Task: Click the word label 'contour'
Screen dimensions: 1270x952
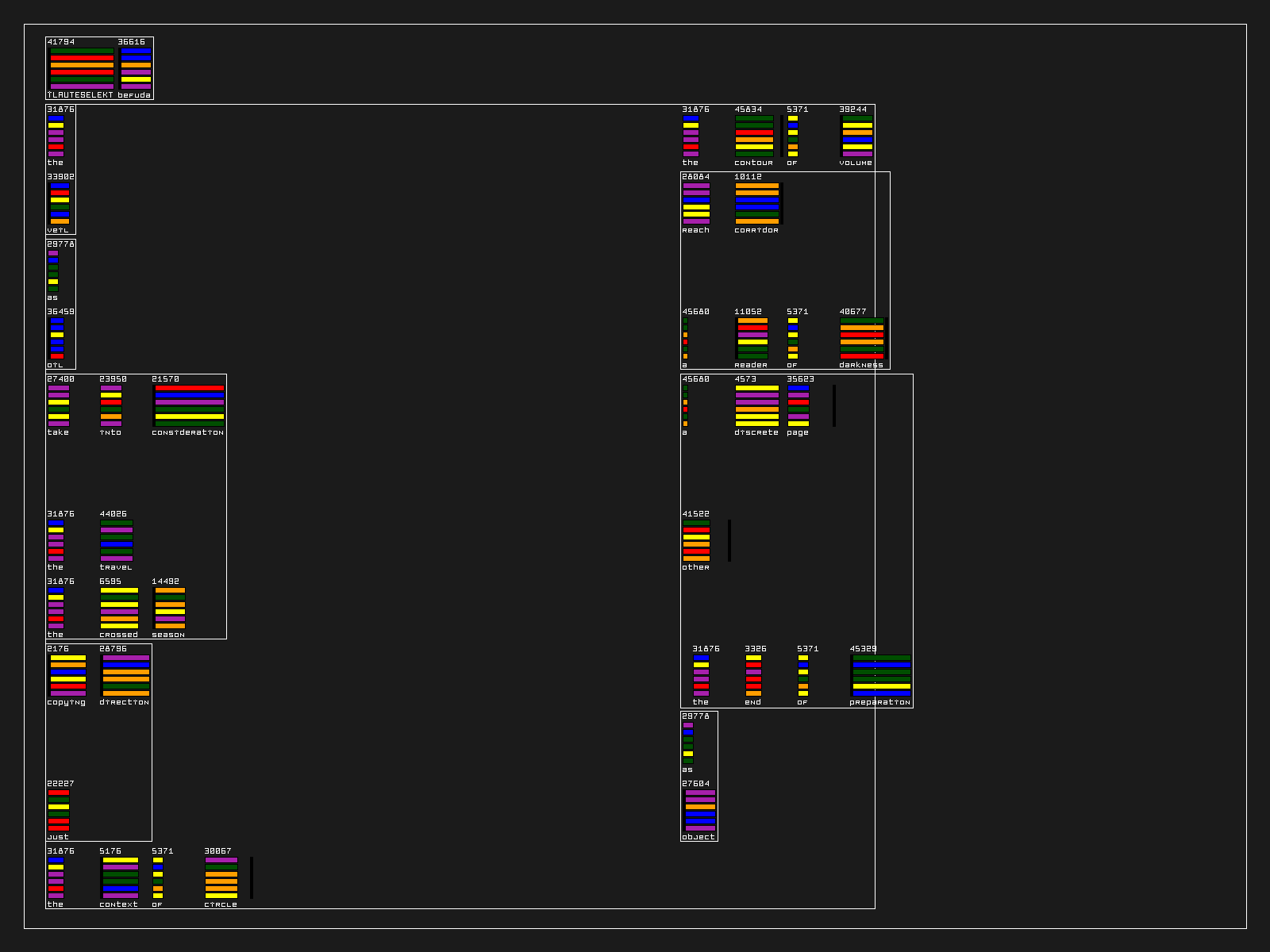Action: point(753,163)
